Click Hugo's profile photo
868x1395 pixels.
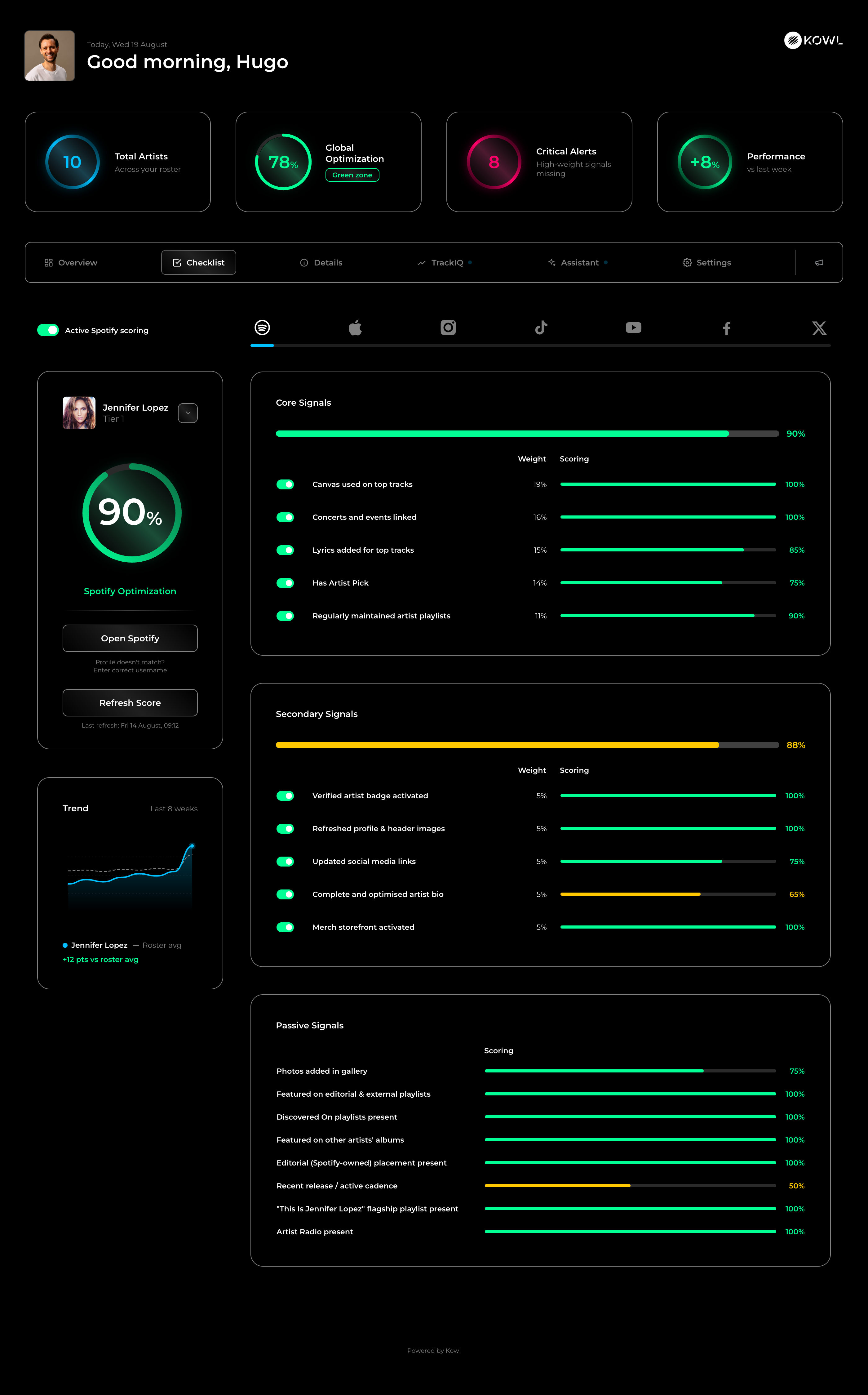click(50, 56)
